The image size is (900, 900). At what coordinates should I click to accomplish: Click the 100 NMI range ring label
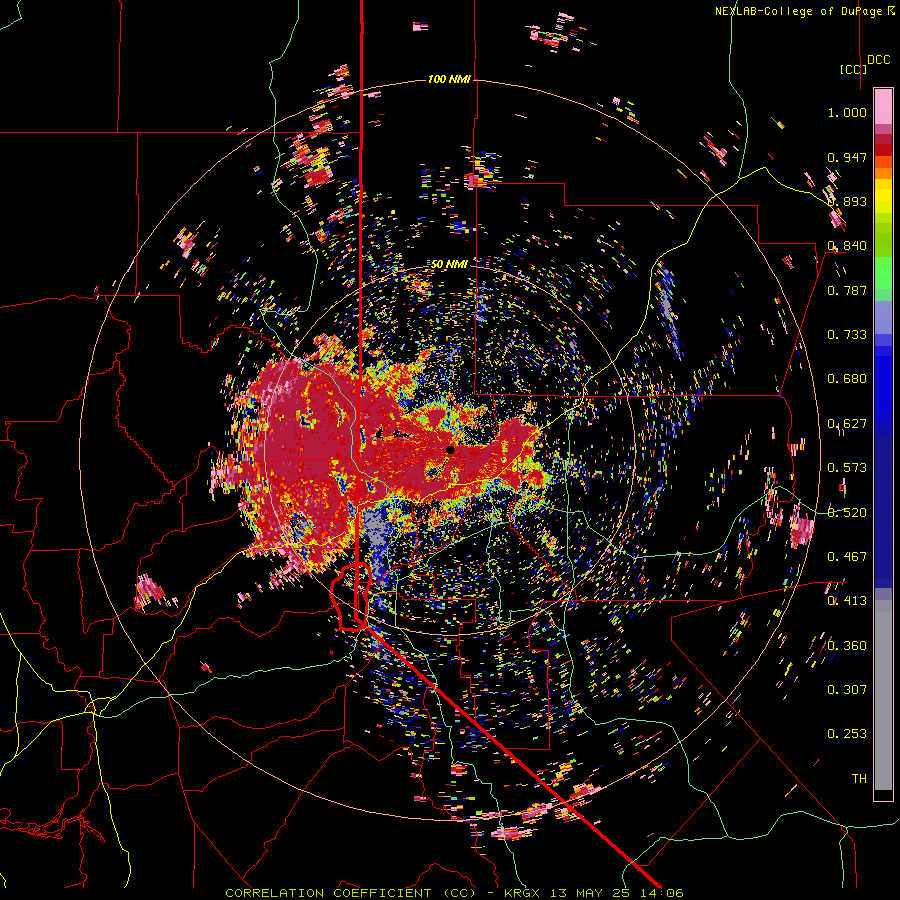pyautogui.click(x=449, y=79)
